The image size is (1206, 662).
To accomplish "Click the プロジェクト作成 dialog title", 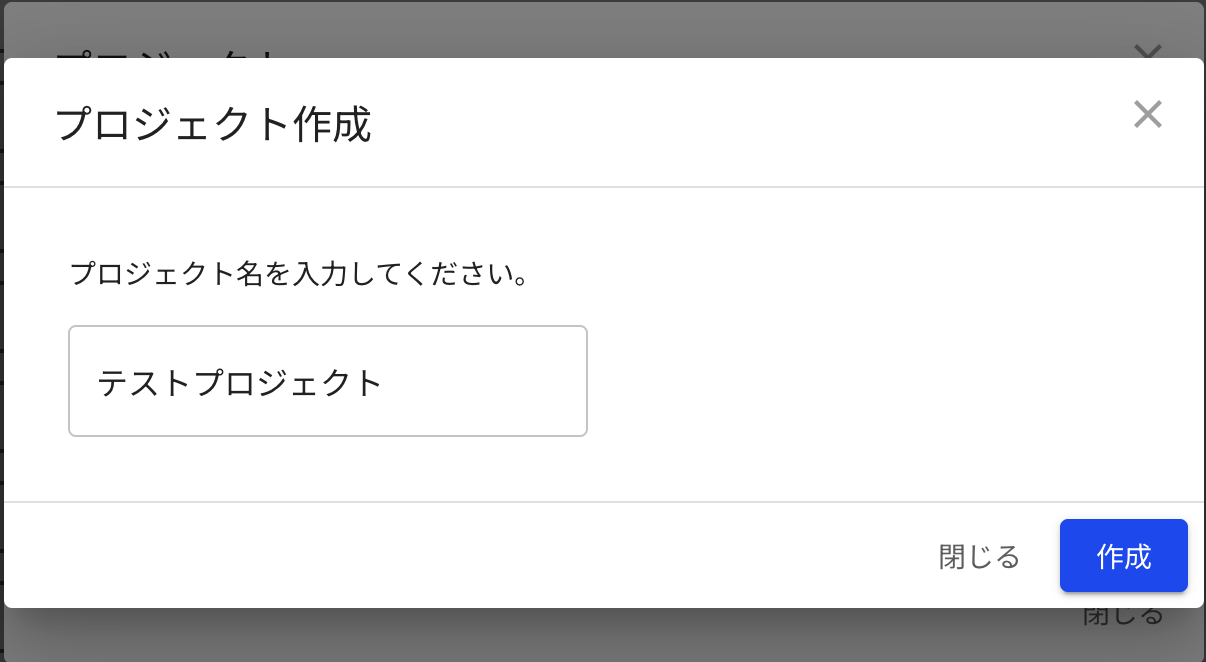I will point(213,124).
